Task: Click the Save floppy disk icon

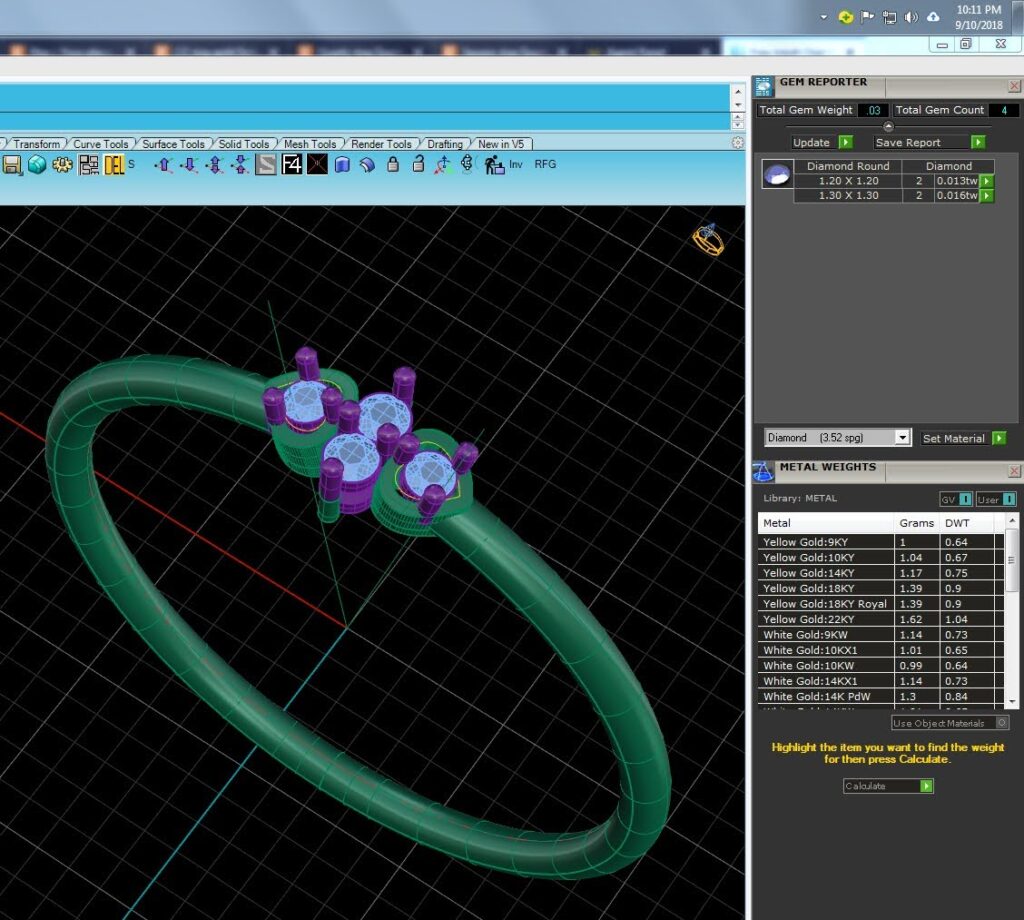Action: click(x=12, y=165)
